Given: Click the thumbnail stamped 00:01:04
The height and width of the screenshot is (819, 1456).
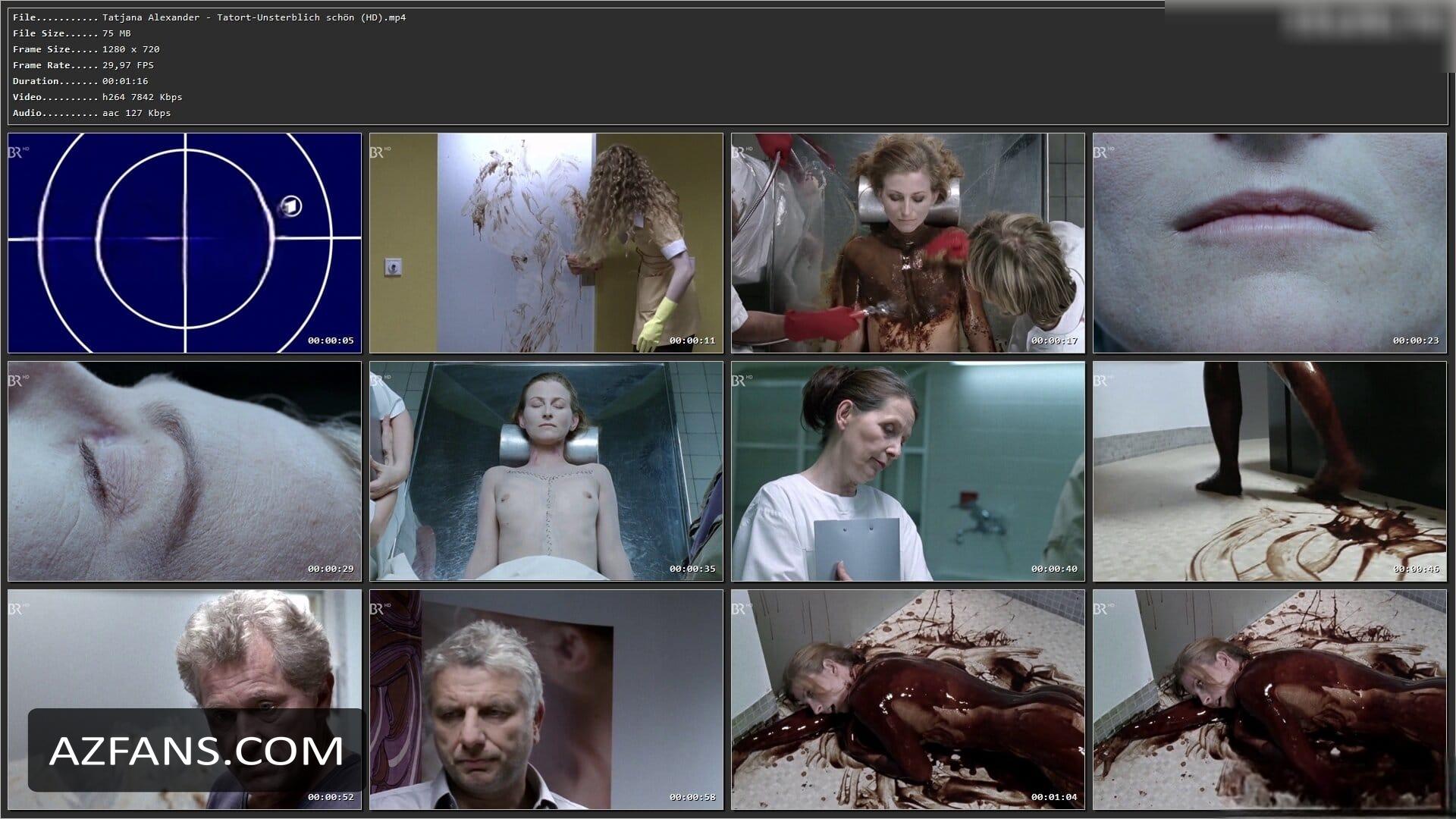Looking at the screenshot, I should point(908,700).
